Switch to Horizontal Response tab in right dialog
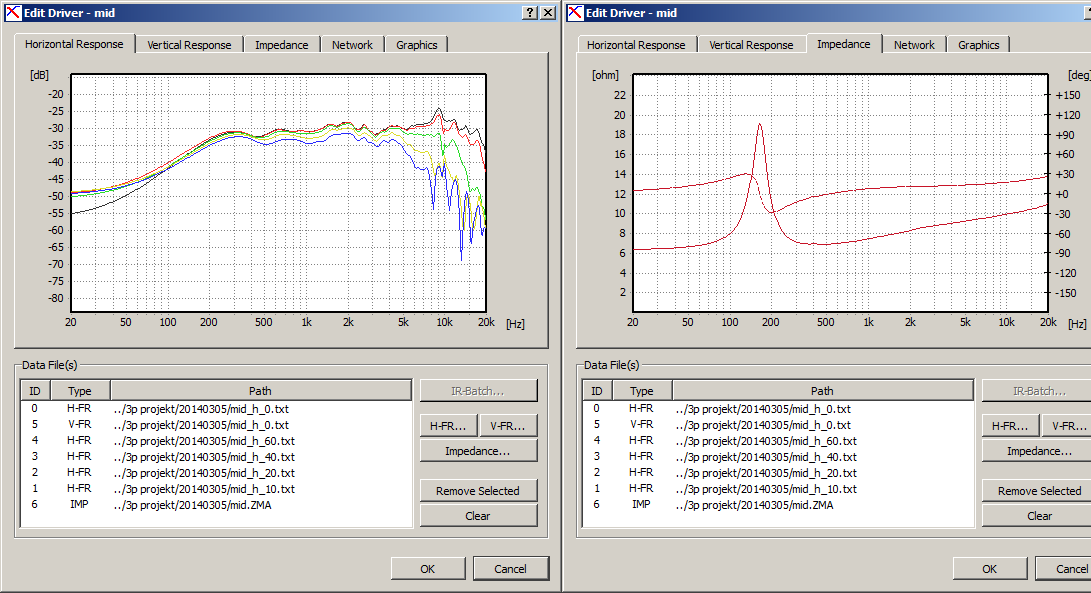 click(636, 45)
